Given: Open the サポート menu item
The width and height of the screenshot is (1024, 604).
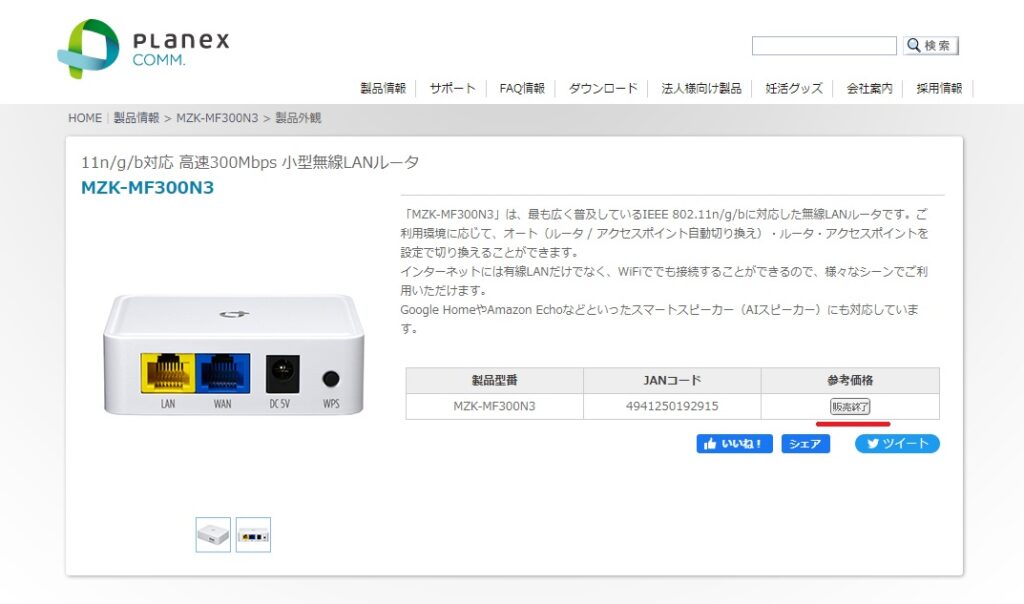Looking at the screenshot, I should (452, 88).
